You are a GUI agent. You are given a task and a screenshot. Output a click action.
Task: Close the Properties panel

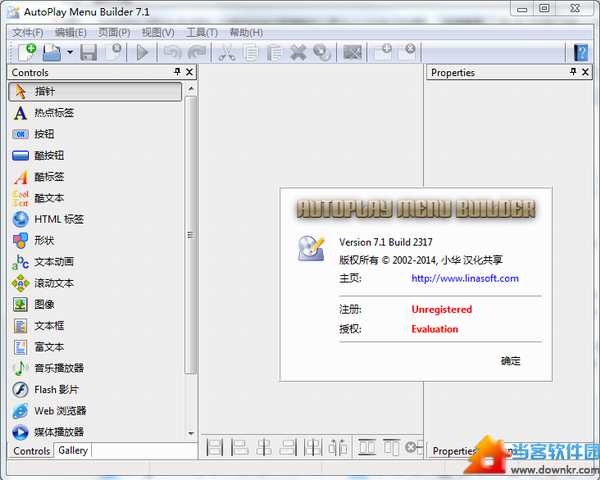pyautogui.click(x=585, y=72)
